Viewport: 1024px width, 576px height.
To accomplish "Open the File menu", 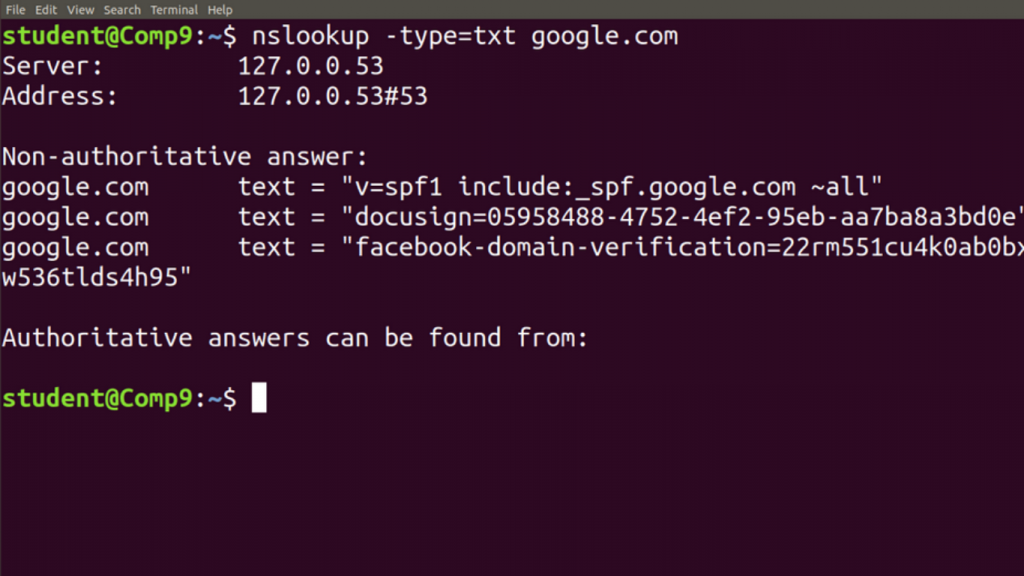I will [15, 9].
